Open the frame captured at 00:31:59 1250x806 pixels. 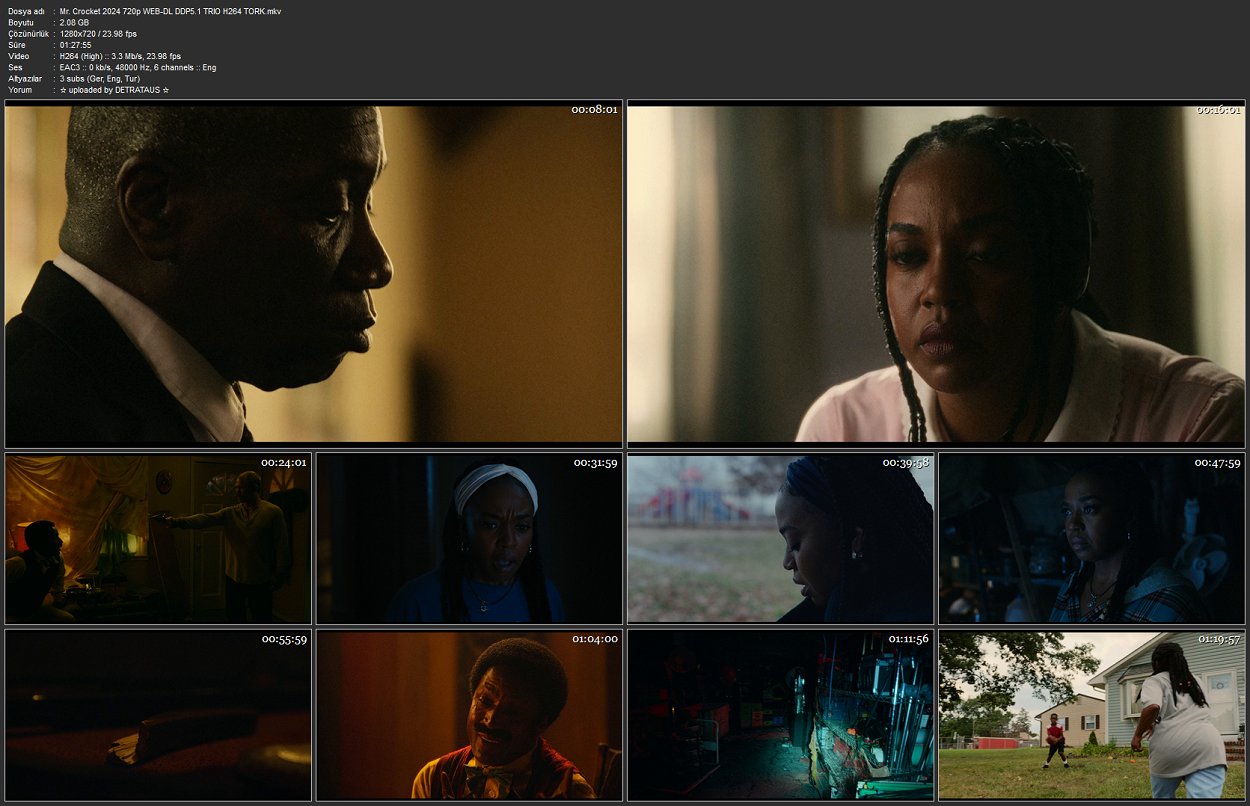[469, 539]
